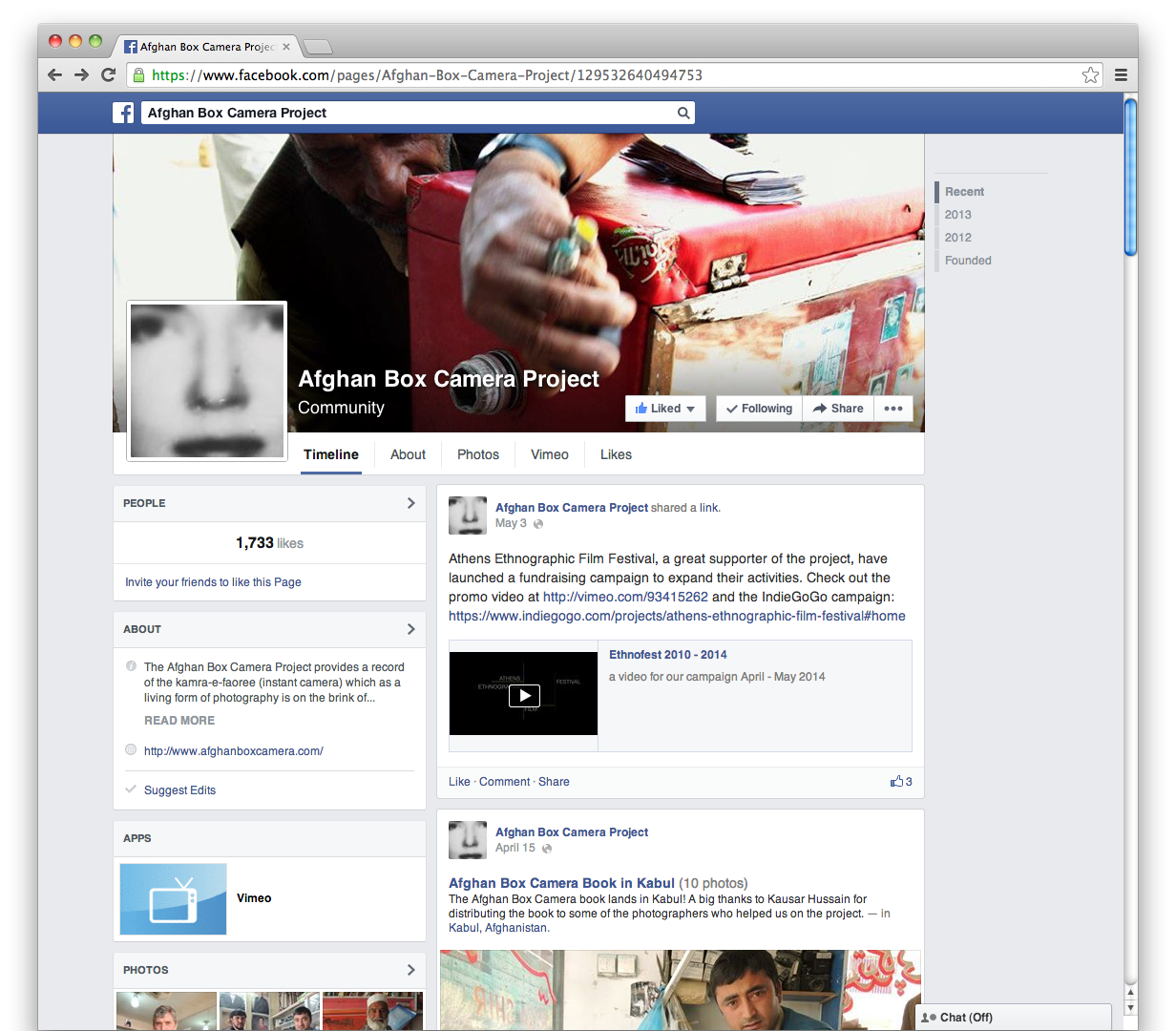This screenshot has width=1176, height=1031.
Task: Open the Chat (Off) bar
Action: pos(1014,1018)
